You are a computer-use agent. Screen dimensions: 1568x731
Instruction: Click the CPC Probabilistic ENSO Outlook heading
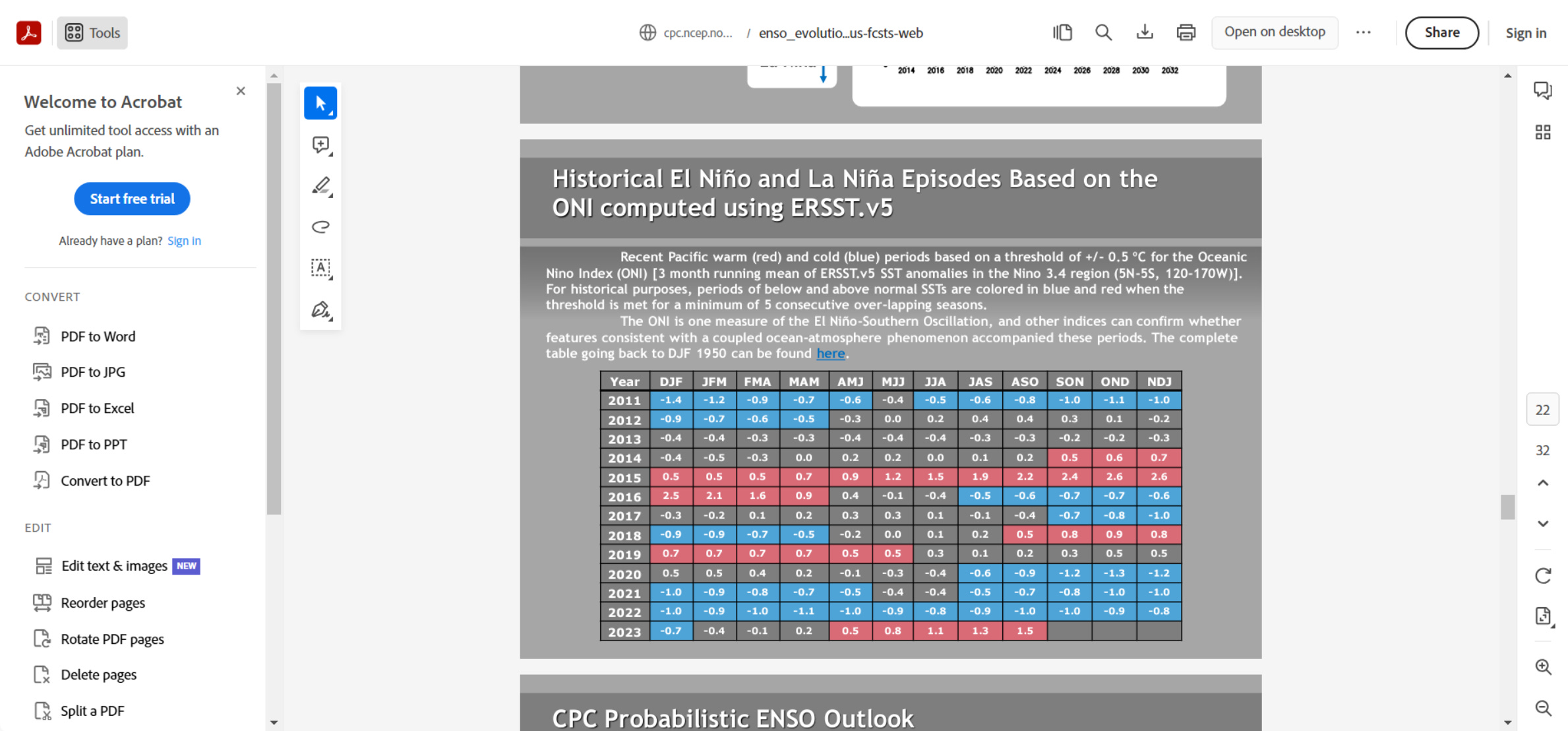point(733,718)
